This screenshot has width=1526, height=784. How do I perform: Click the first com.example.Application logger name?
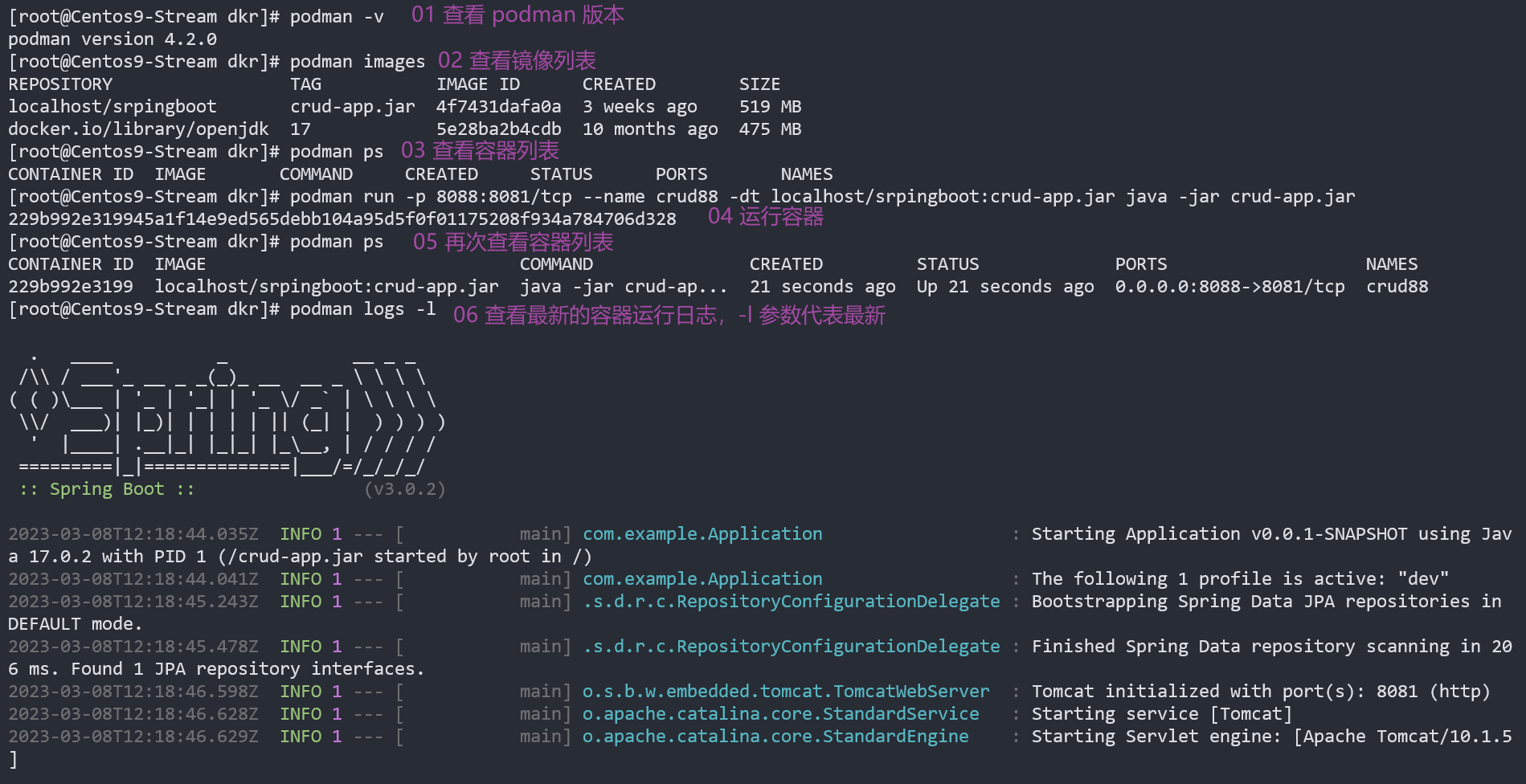(702, 534)
